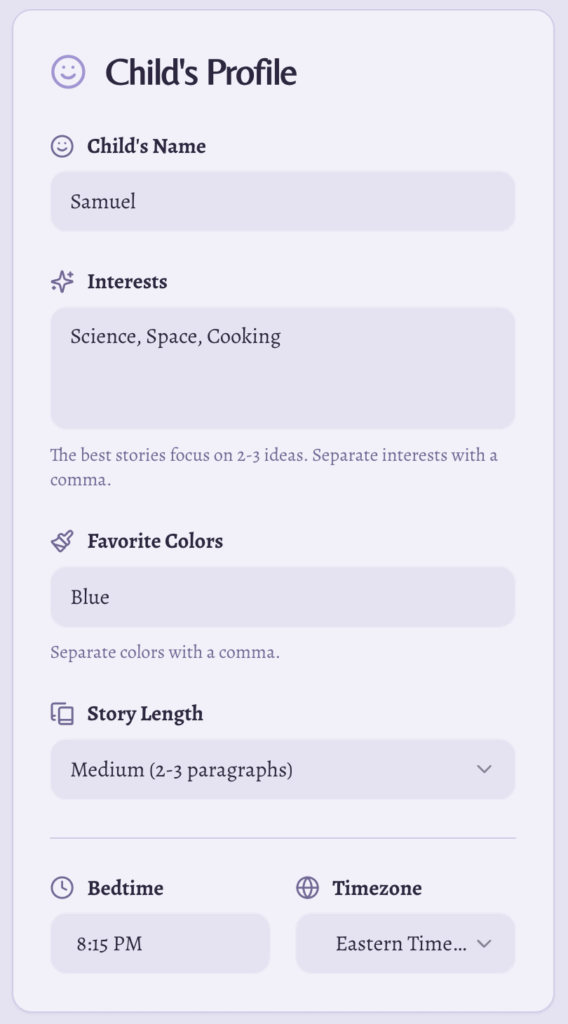
Task: Click the sparkles icon beside Interests
Action: tap(62, 281)
